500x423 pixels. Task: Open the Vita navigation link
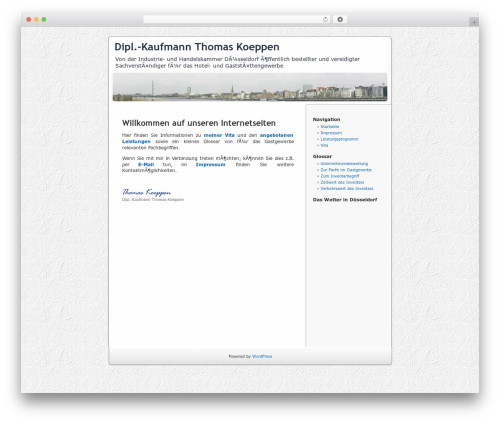[324, 145]
